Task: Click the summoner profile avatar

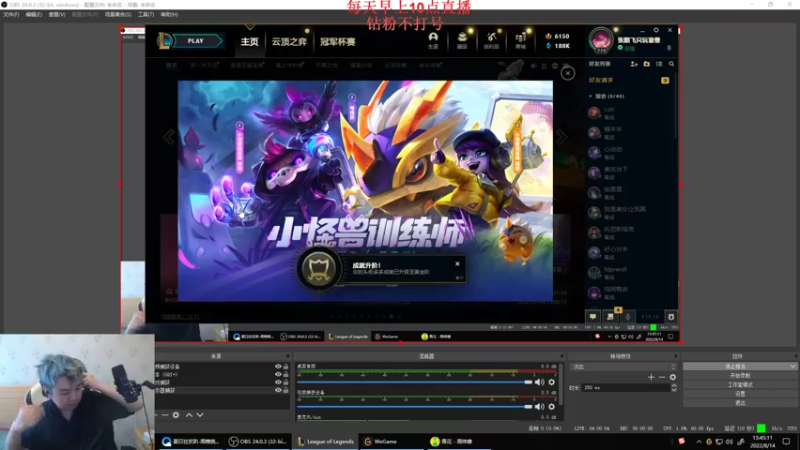Action: (601, 40)
